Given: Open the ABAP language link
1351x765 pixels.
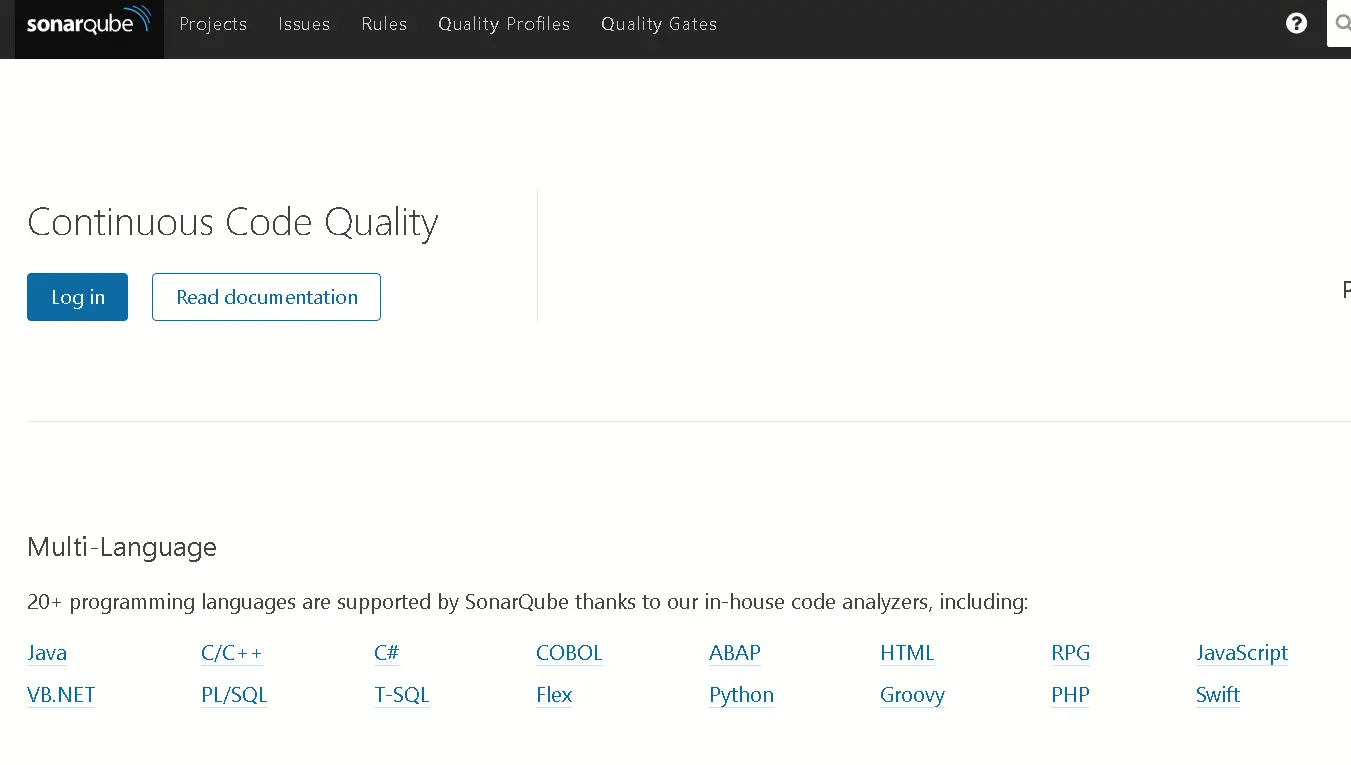Looking at the screenshot, I should (x=734, y=653).
